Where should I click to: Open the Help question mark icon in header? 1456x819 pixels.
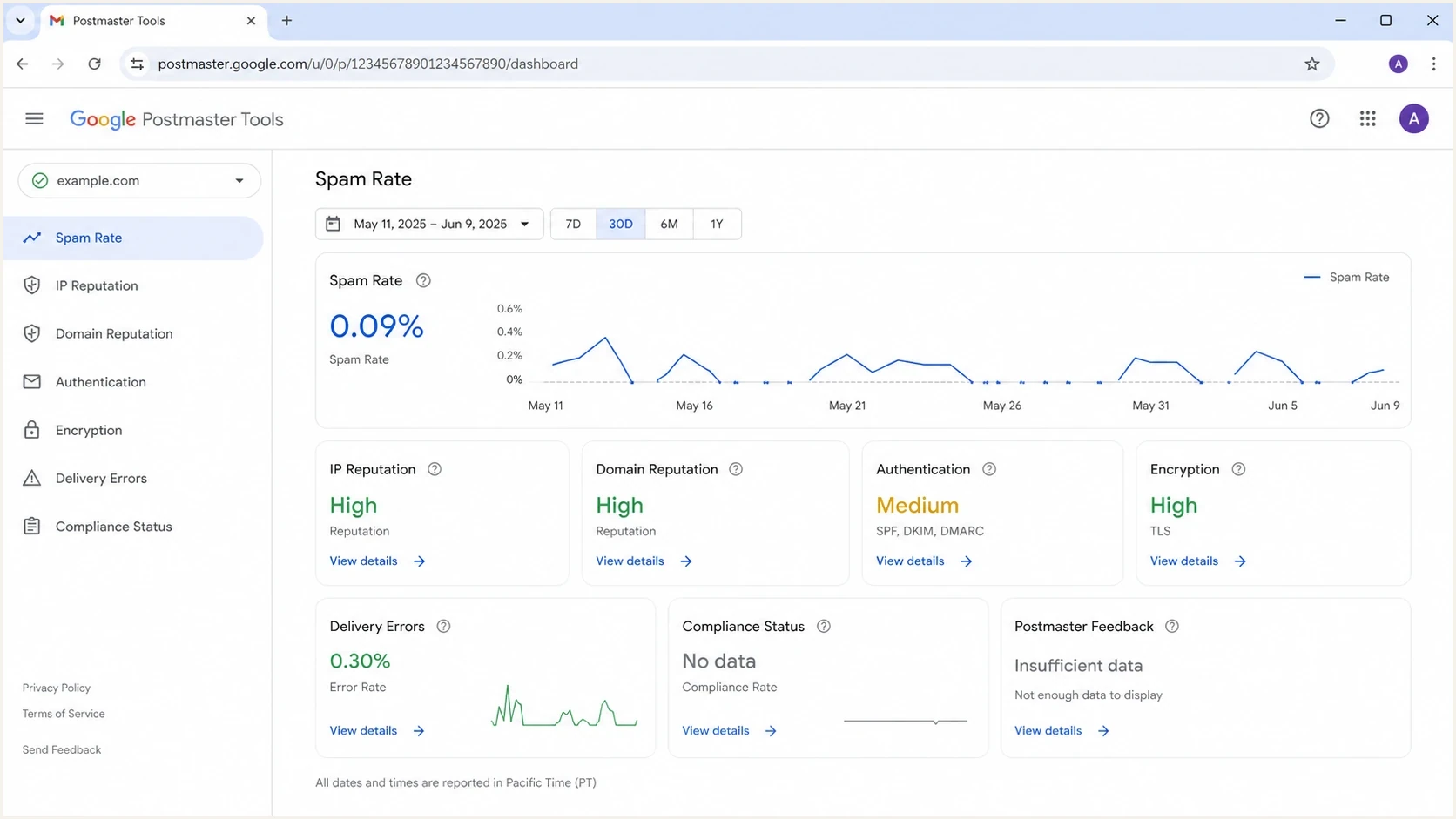pyautogui.click(x=1319, y=119)
